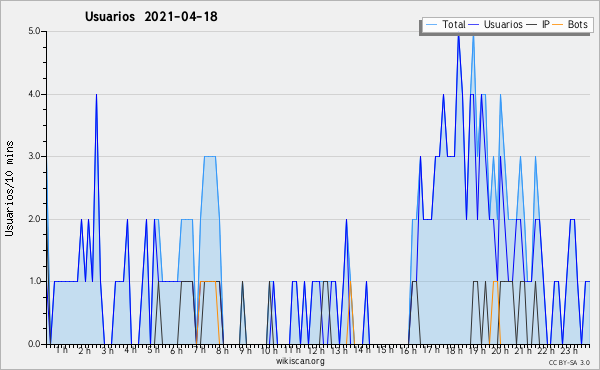Click the y-axis label '1.0'
Screen dimensions: 600x370
[34, 281]
